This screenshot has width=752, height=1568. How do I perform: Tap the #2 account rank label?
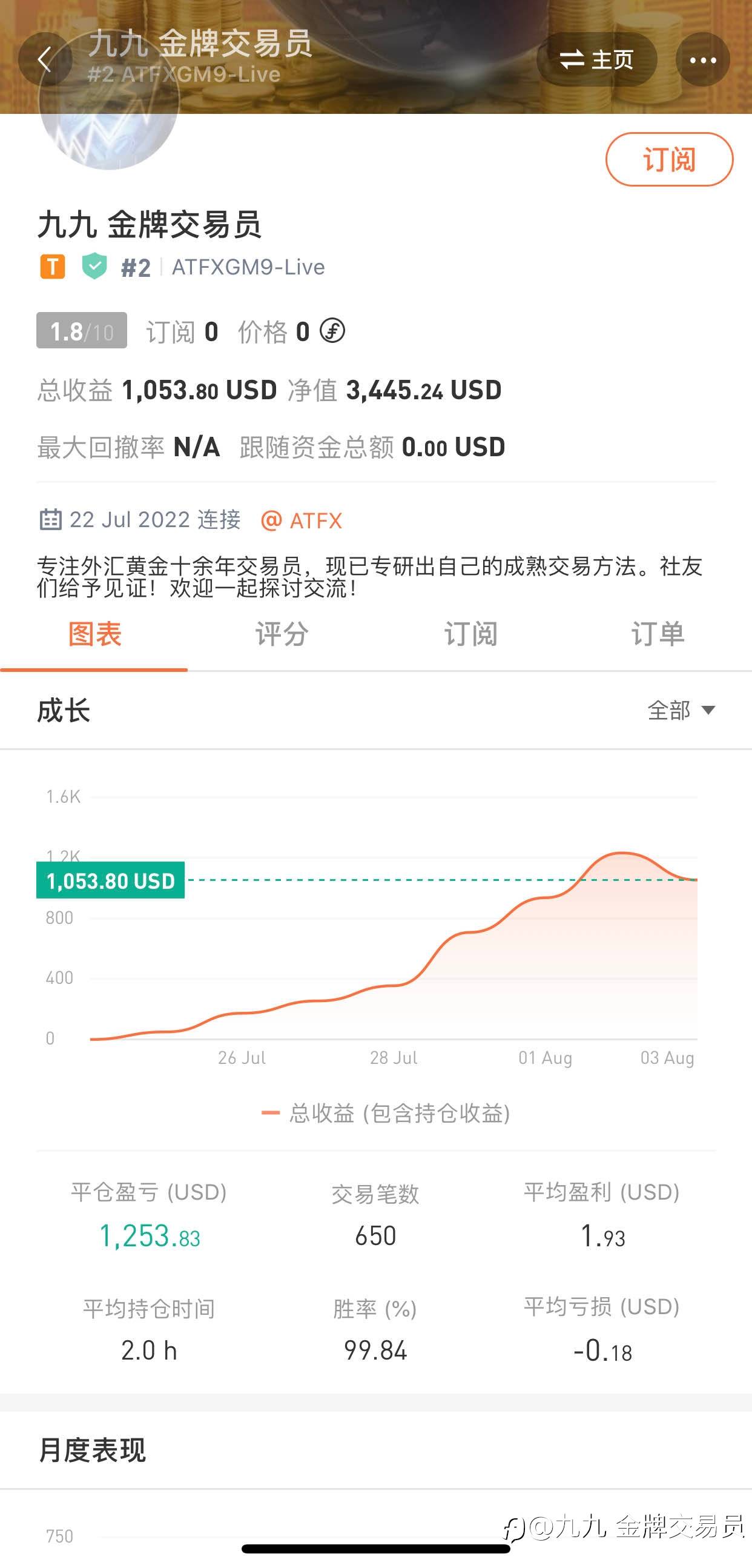(x=136, y=267)
